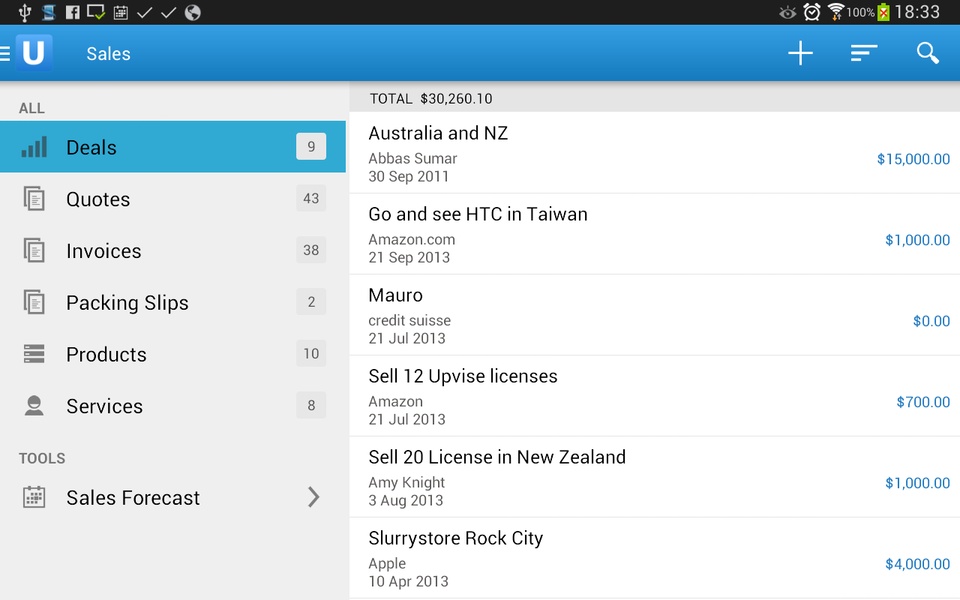Select Quotes in the sidebar

(x=173, y=199)
